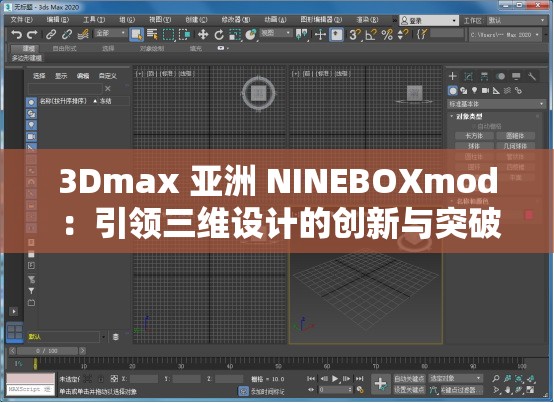Click the Go to End playback button
The width and height of the screenshot is (554, 403).
click(359, 379)
